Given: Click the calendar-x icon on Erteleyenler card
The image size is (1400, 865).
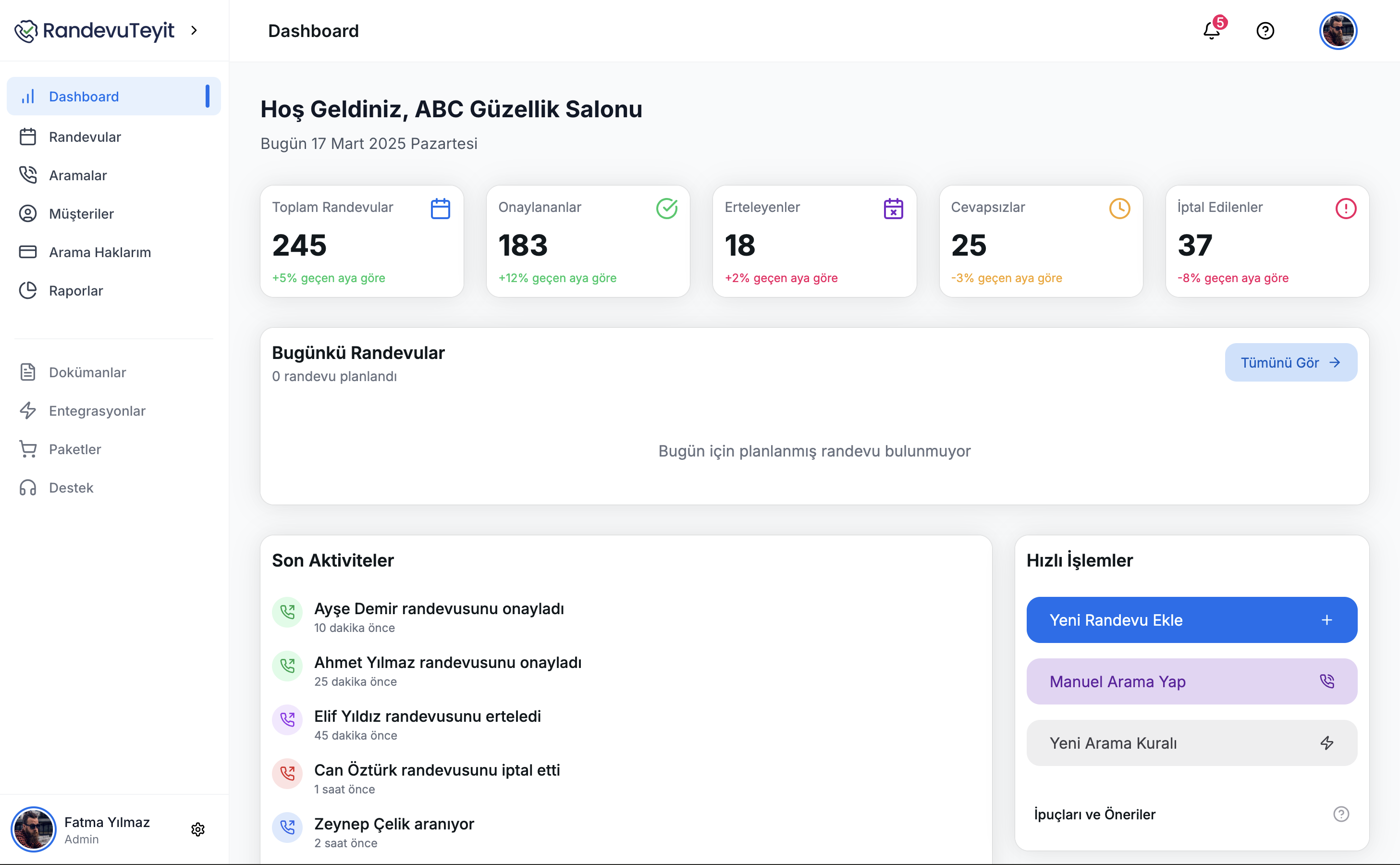Looking at the screenshot, I should coord(893,209).
